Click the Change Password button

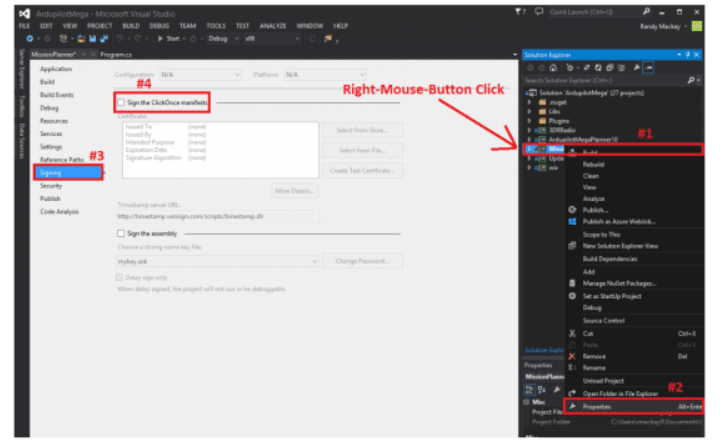pyautogui.click(x=362, y=261)
